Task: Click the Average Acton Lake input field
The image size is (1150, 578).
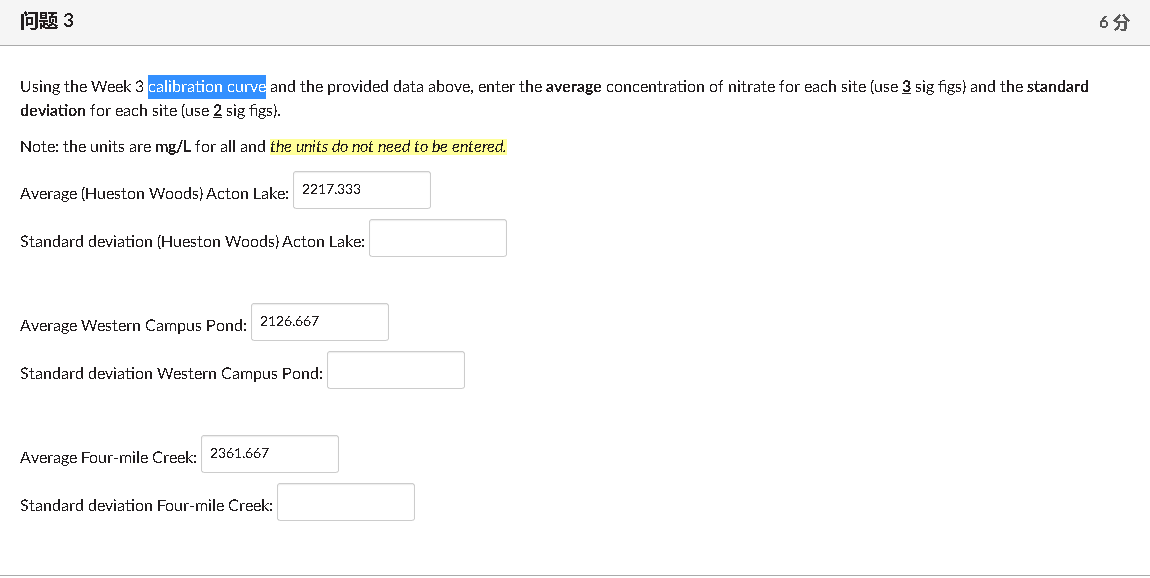Action: (362, 190)
